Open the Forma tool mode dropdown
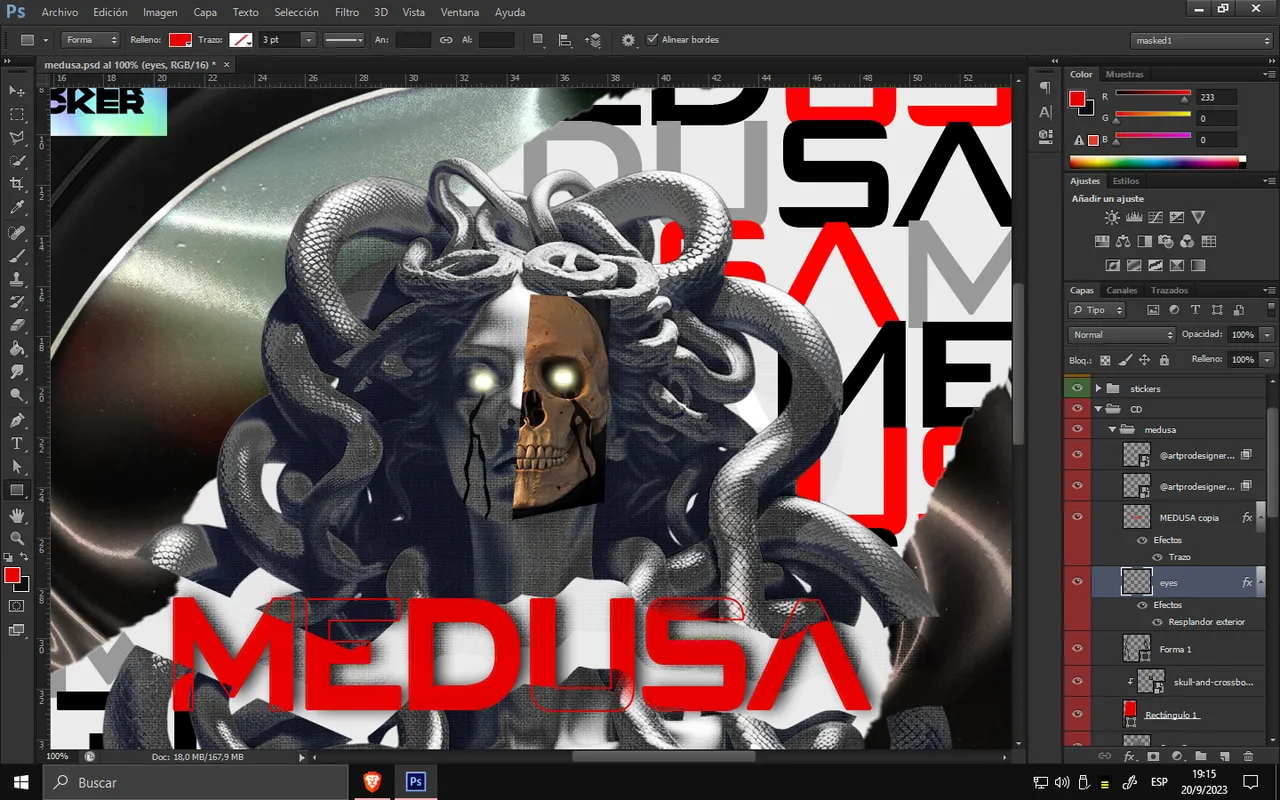The width and height of the screenshot is (1280, 800). [90, 40]
